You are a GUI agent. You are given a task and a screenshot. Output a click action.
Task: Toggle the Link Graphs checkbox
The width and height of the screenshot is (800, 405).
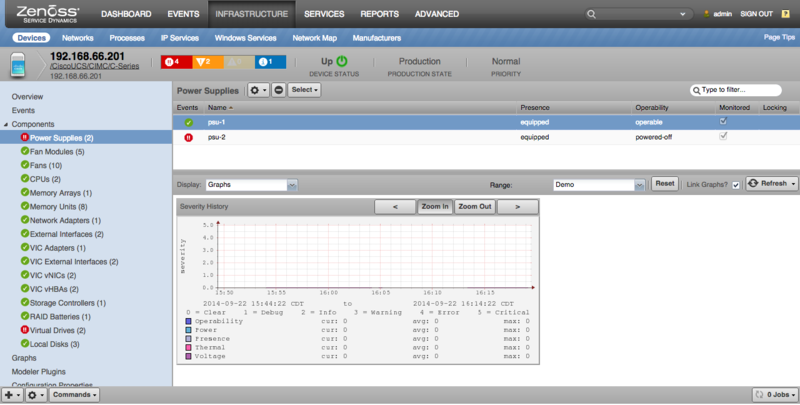(736, 185)
